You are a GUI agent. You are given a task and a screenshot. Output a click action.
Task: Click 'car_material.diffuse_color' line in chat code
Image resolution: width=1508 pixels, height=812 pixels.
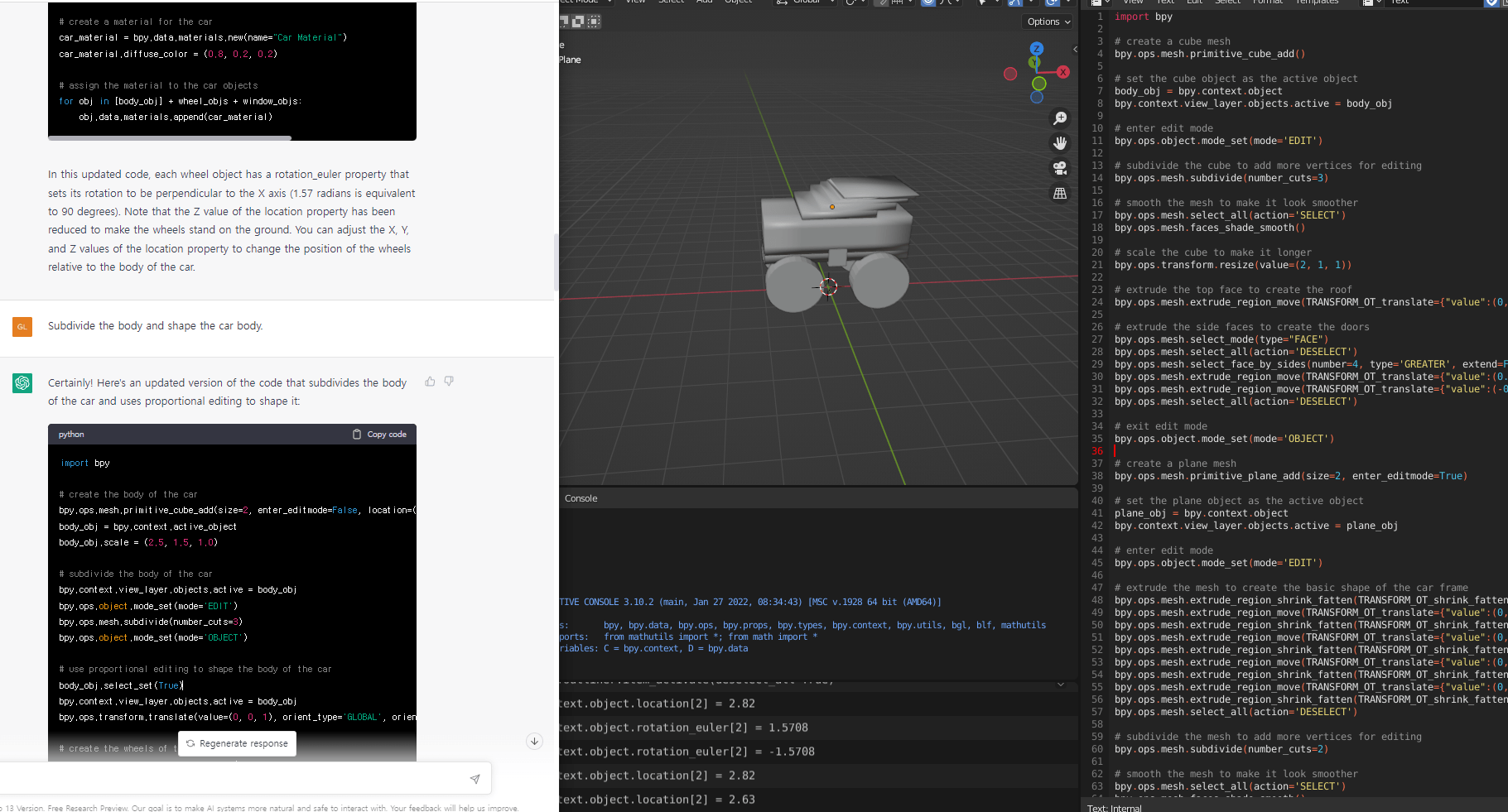tap(168, 54)
